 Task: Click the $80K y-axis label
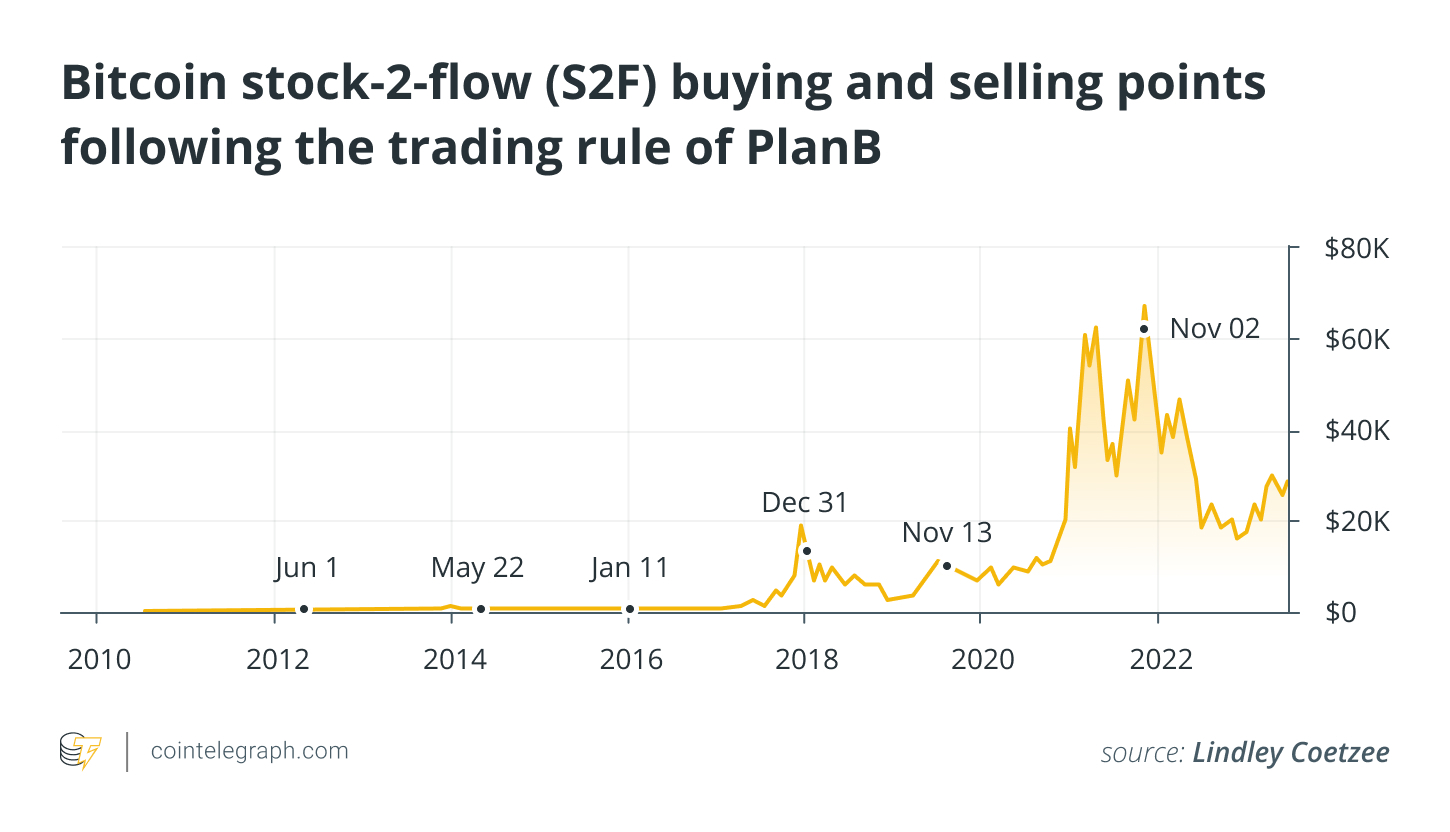1358,249
